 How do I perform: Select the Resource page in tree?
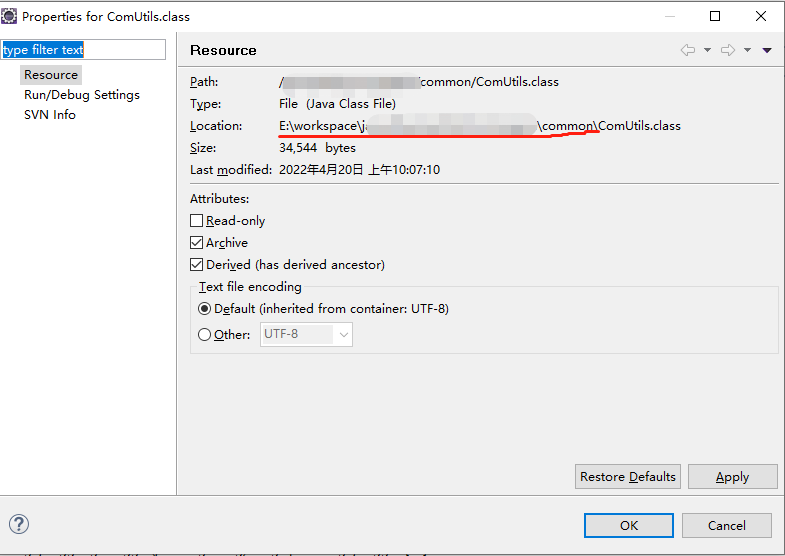(51, 75)
